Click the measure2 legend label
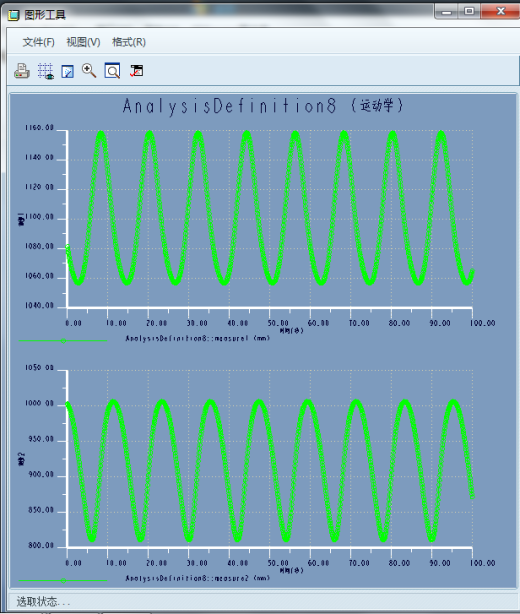The width and height of the screenshot is (520, 614). 198,578
